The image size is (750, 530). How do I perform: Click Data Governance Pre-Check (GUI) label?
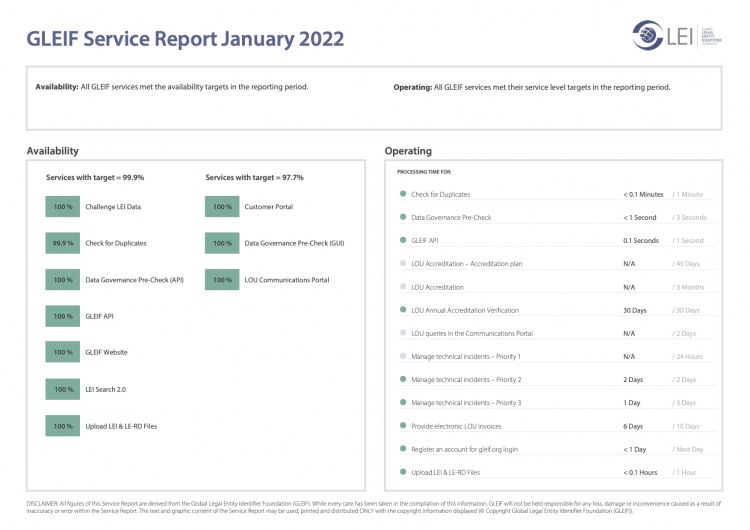point(294,243)
